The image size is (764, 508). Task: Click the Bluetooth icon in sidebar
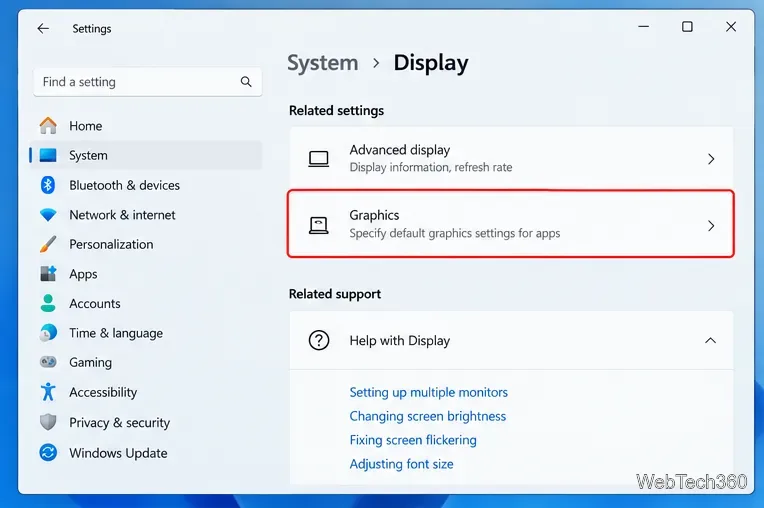point(48,185)
